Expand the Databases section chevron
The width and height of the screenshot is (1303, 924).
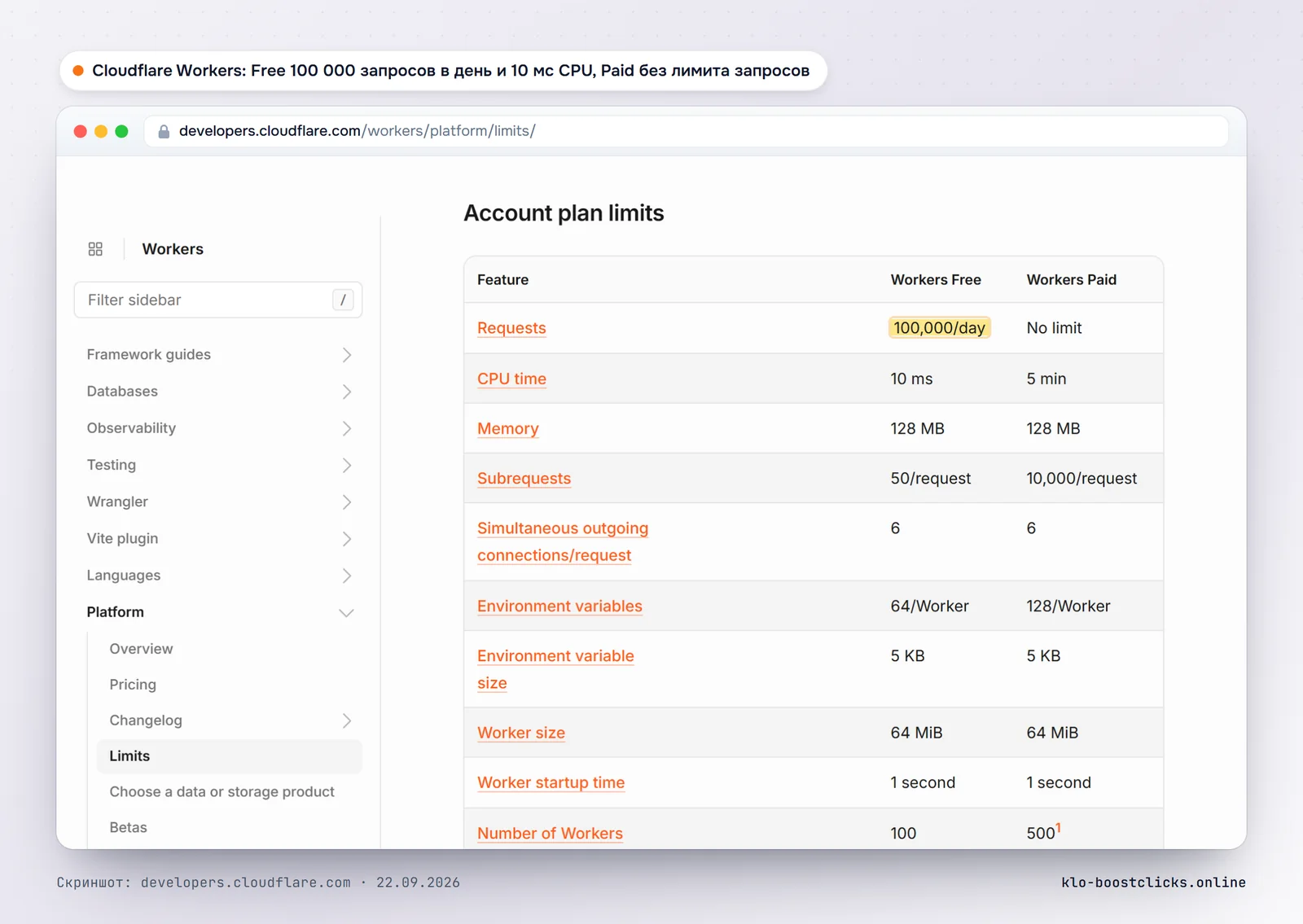[x=347, y=392]
